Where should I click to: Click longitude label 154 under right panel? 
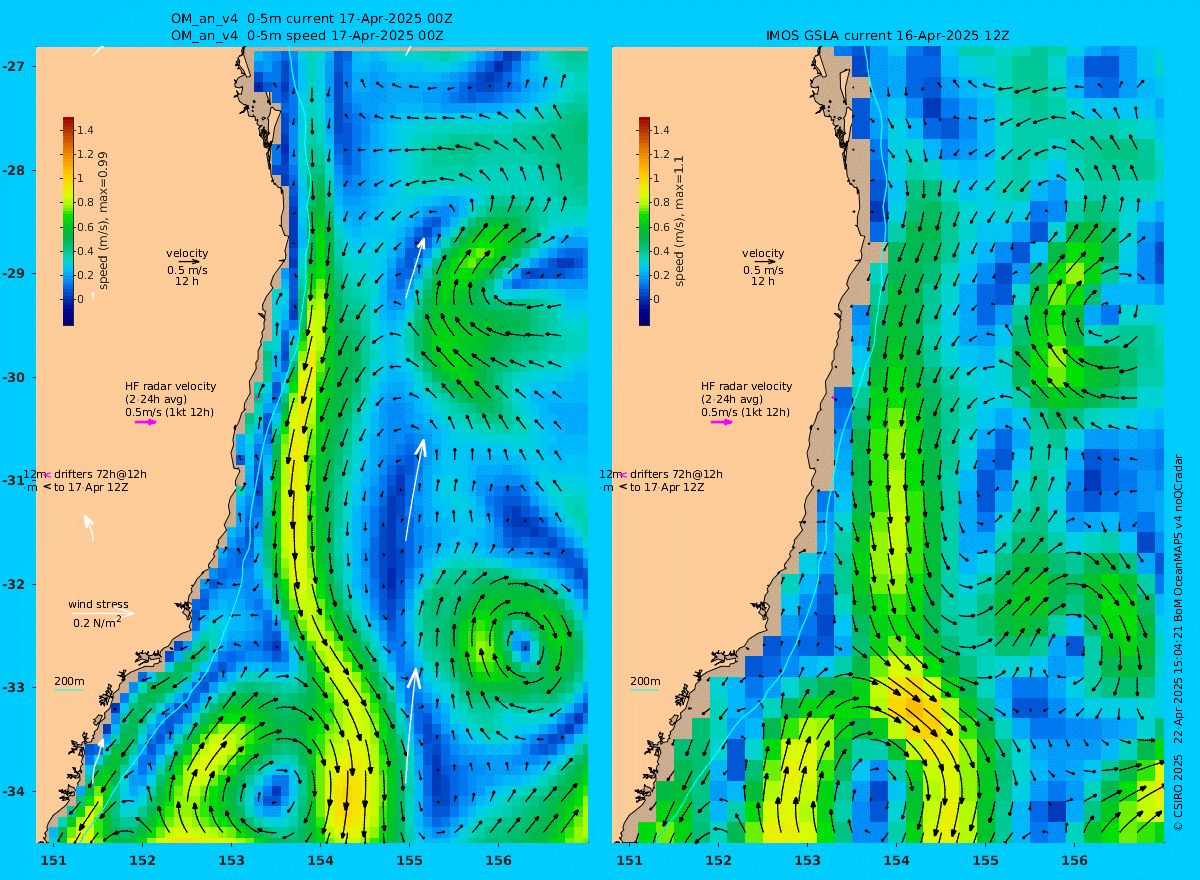(x=896, y=860)
